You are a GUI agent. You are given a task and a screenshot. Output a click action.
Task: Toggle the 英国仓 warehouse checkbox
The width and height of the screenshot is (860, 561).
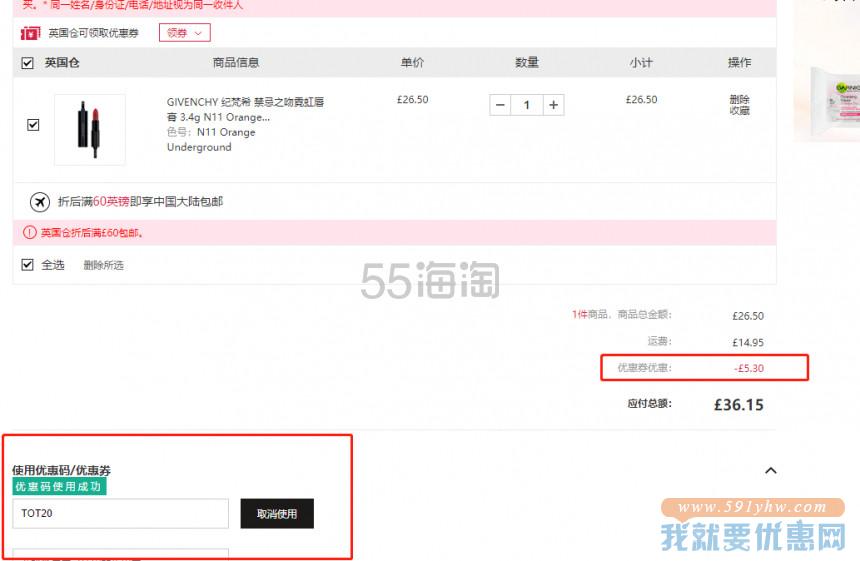27,63
